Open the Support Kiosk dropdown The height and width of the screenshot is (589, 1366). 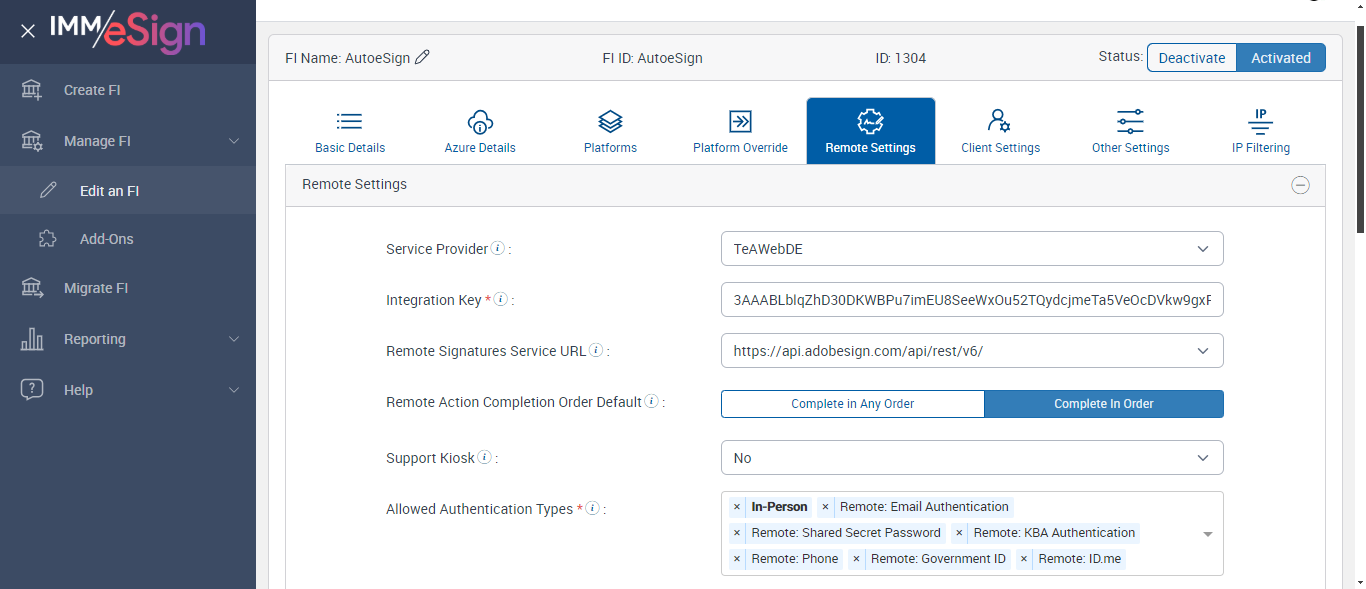click(971, 458)
